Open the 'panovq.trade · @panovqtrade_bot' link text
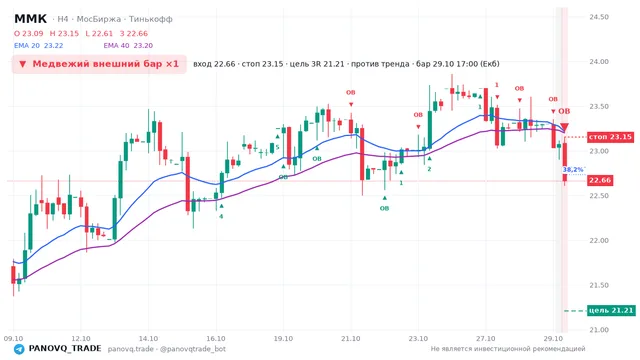 [x=167, y=349]
